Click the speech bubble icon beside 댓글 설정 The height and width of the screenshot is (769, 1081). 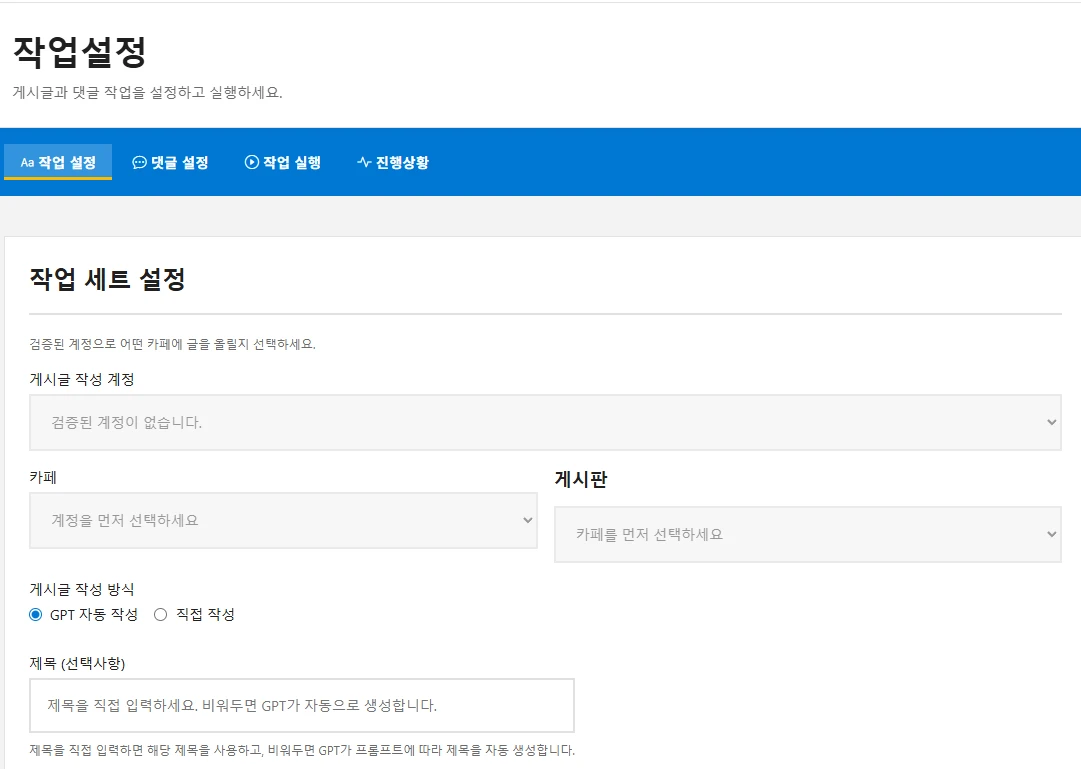click(140, 162)
